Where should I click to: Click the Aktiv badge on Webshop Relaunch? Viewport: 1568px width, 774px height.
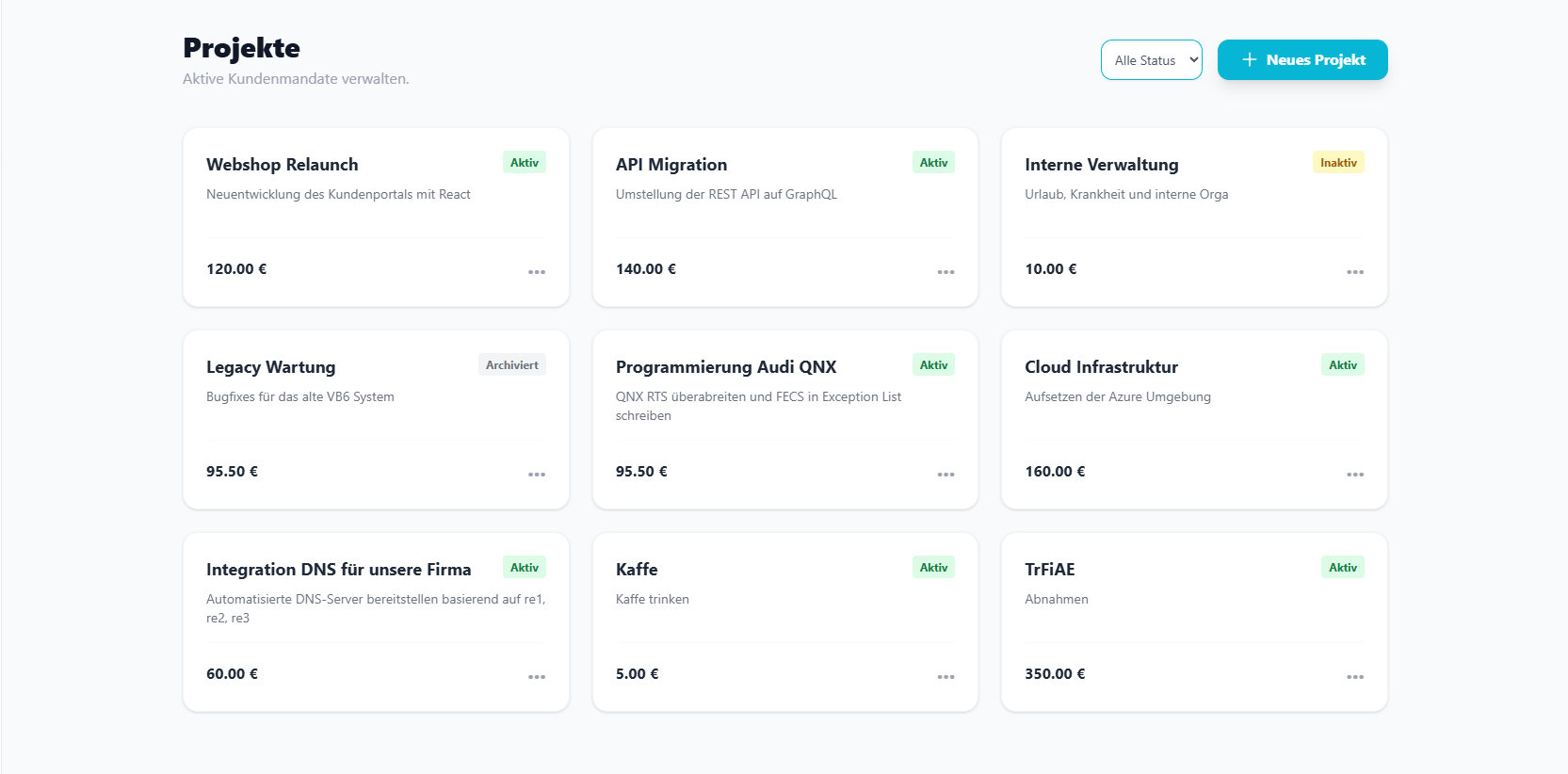tap(524, 163)
